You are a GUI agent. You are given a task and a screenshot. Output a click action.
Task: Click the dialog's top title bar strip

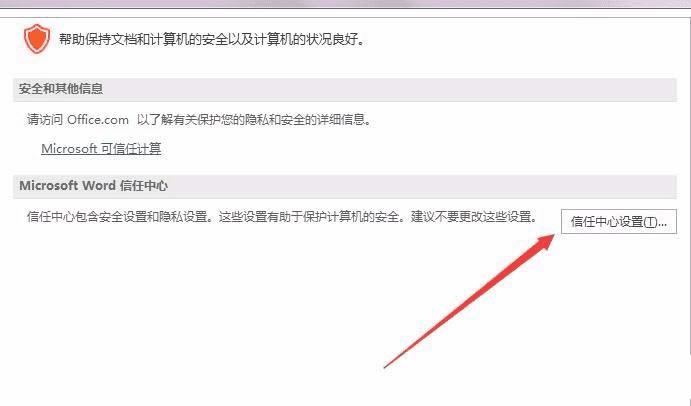click(x=346, y=4)
